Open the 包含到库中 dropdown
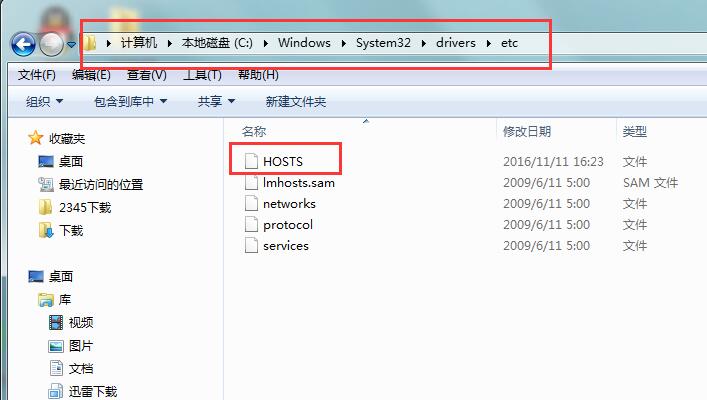This screenshot has width=707, height=400. pyautogui.click(x=130, y=101)
